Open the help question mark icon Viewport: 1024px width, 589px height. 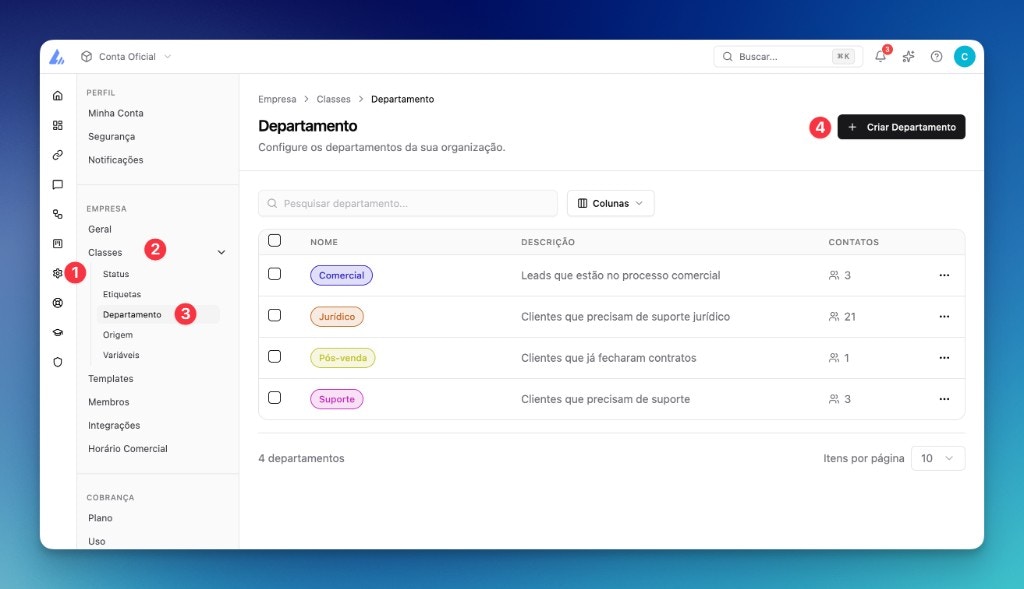point(936,56)
